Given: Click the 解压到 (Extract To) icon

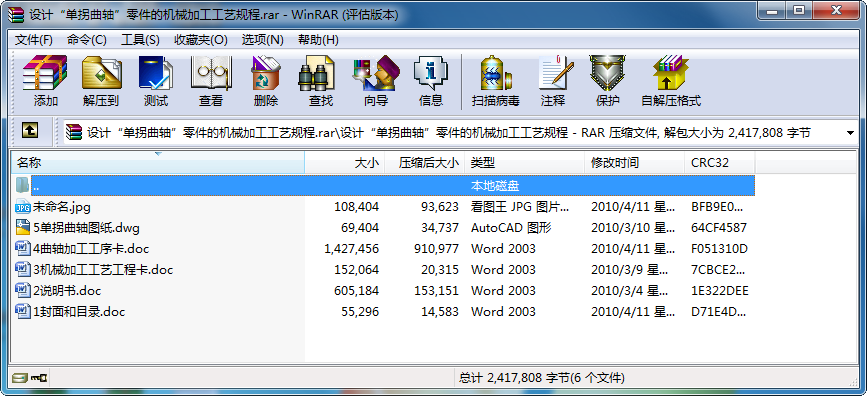Looking at the screenshot, I should coord(101,81).
